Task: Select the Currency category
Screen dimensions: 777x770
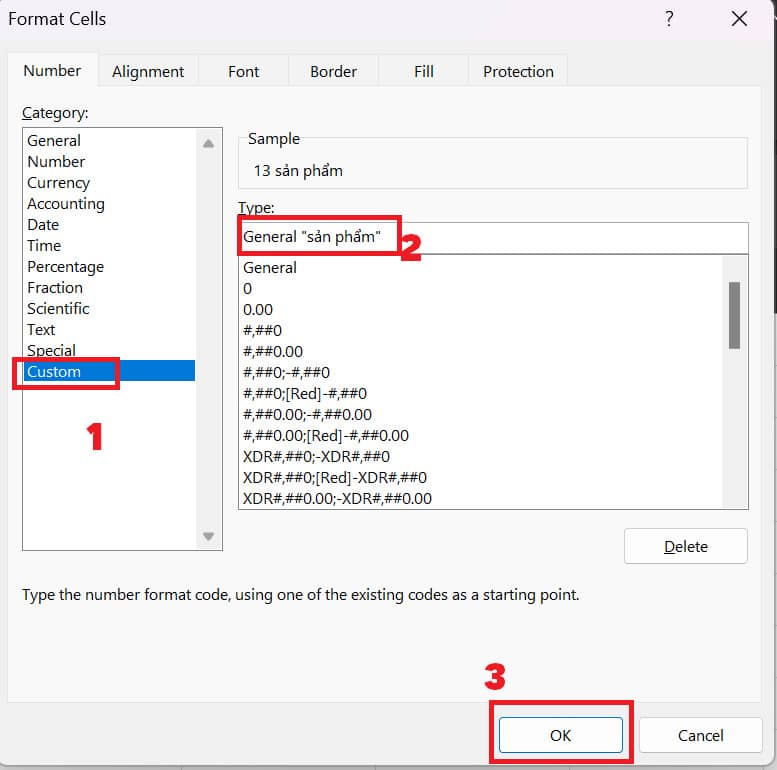Action: [58, 183]
